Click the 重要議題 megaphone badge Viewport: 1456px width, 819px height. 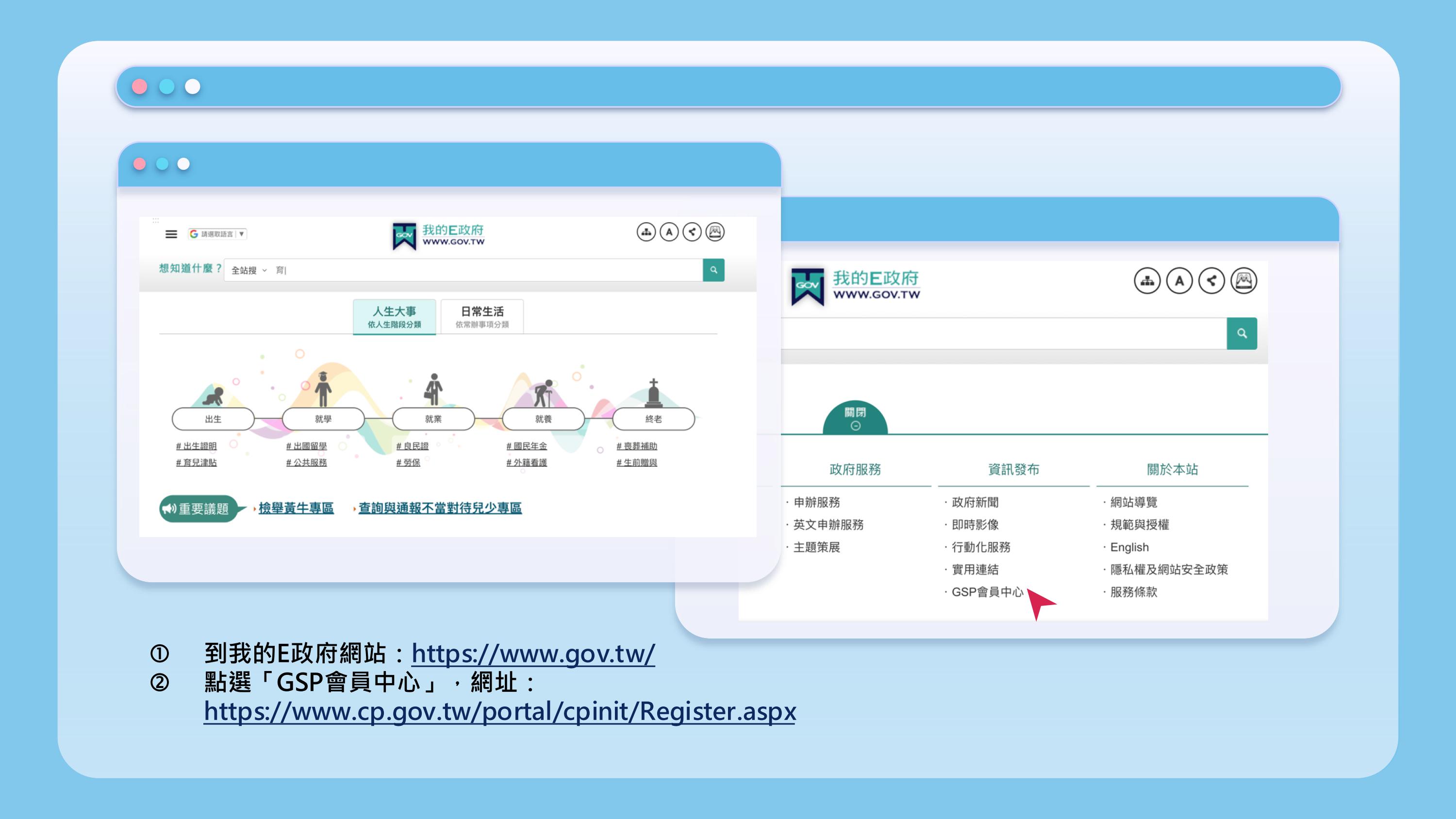coord(200,508)
